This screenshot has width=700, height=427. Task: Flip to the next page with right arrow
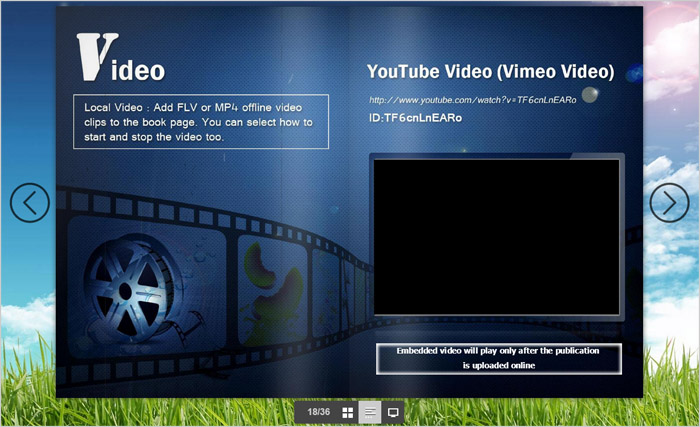[669, 203]
